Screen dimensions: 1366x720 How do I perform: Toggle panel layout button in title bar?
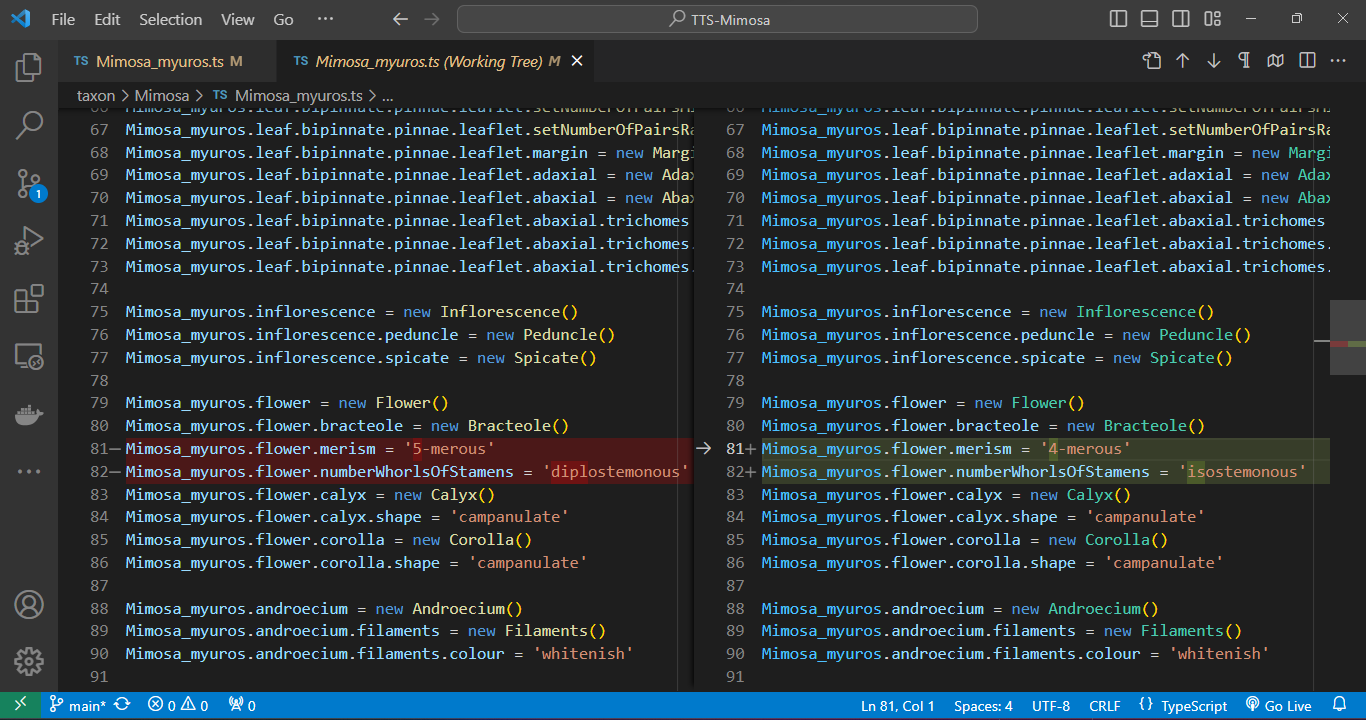click(x=1149, y=19)
